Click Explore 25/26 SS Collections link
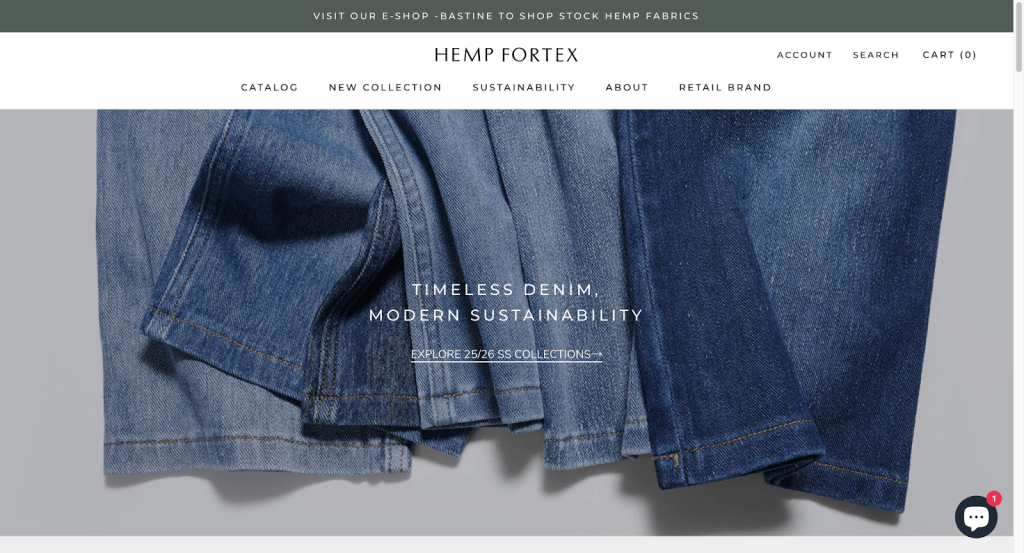1024x553 pixels. pyautogui.click(x=506, y=354)
